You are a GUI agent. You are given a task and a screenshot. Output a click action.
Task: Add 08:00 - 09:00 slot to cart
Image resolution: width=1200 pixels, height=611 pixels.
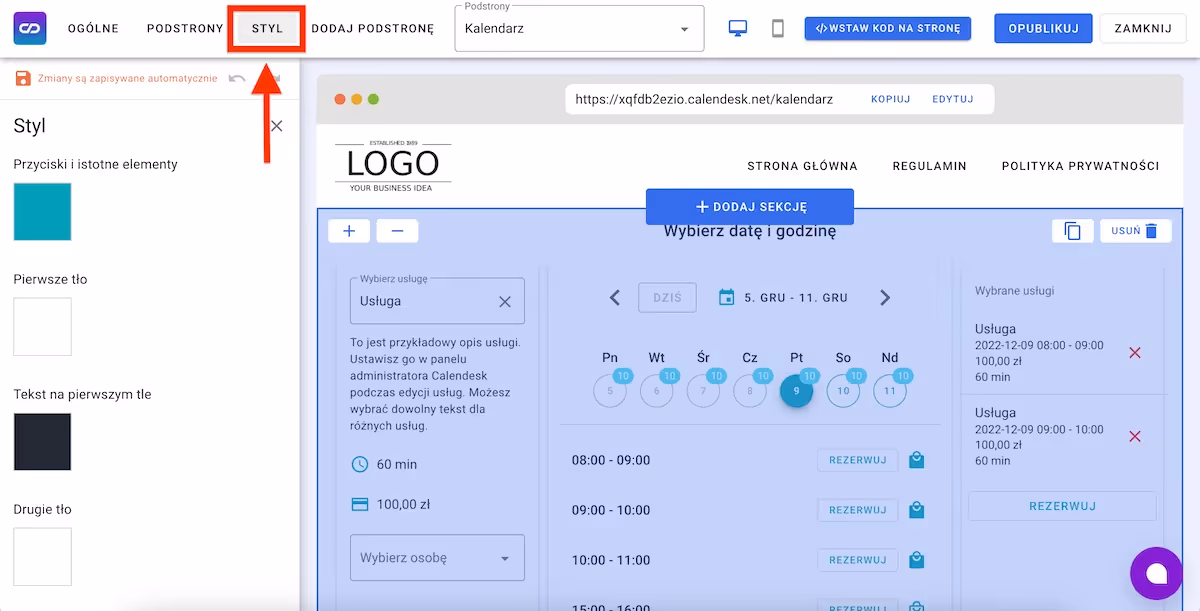pos(916,460)
